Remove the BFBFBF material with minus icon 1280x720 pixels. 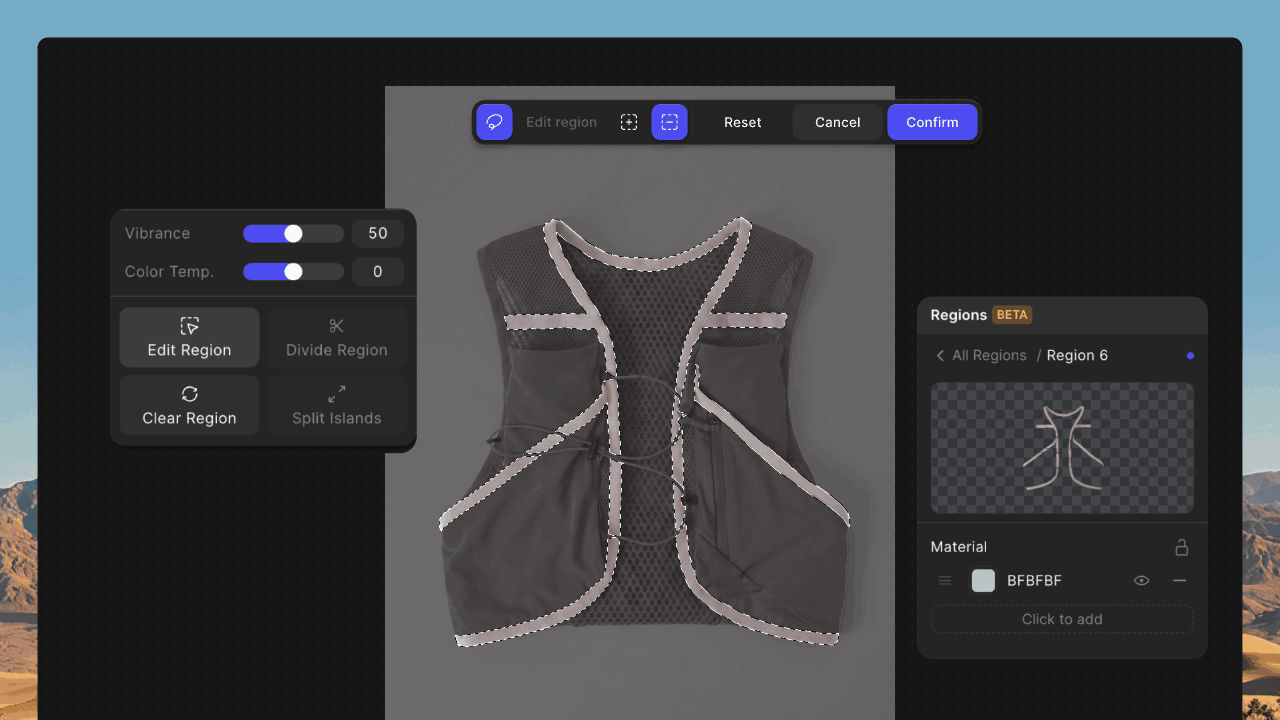pyautogui.click(x=1180, y=581)
